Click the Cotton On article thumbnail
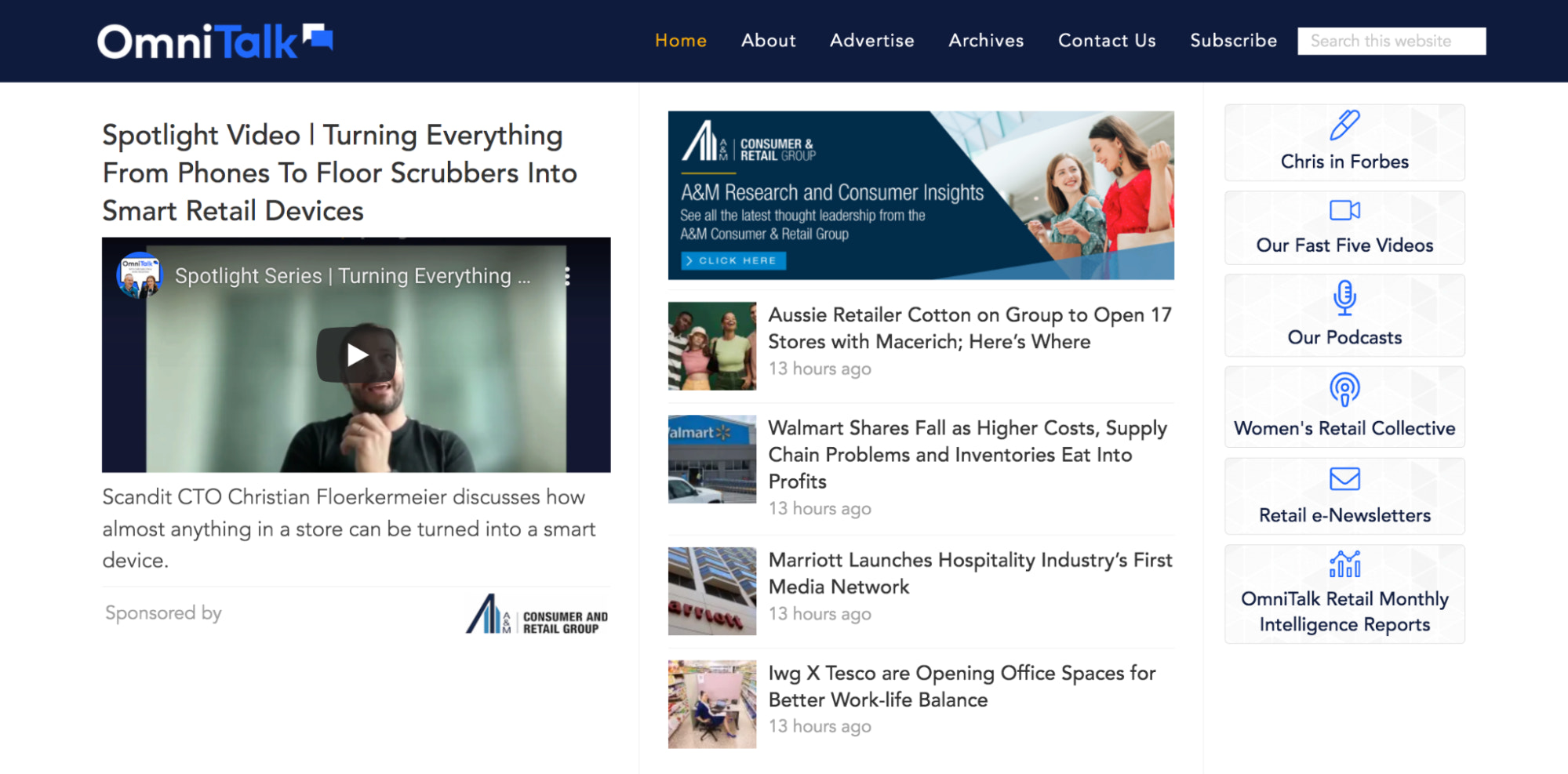 point(711,346)
